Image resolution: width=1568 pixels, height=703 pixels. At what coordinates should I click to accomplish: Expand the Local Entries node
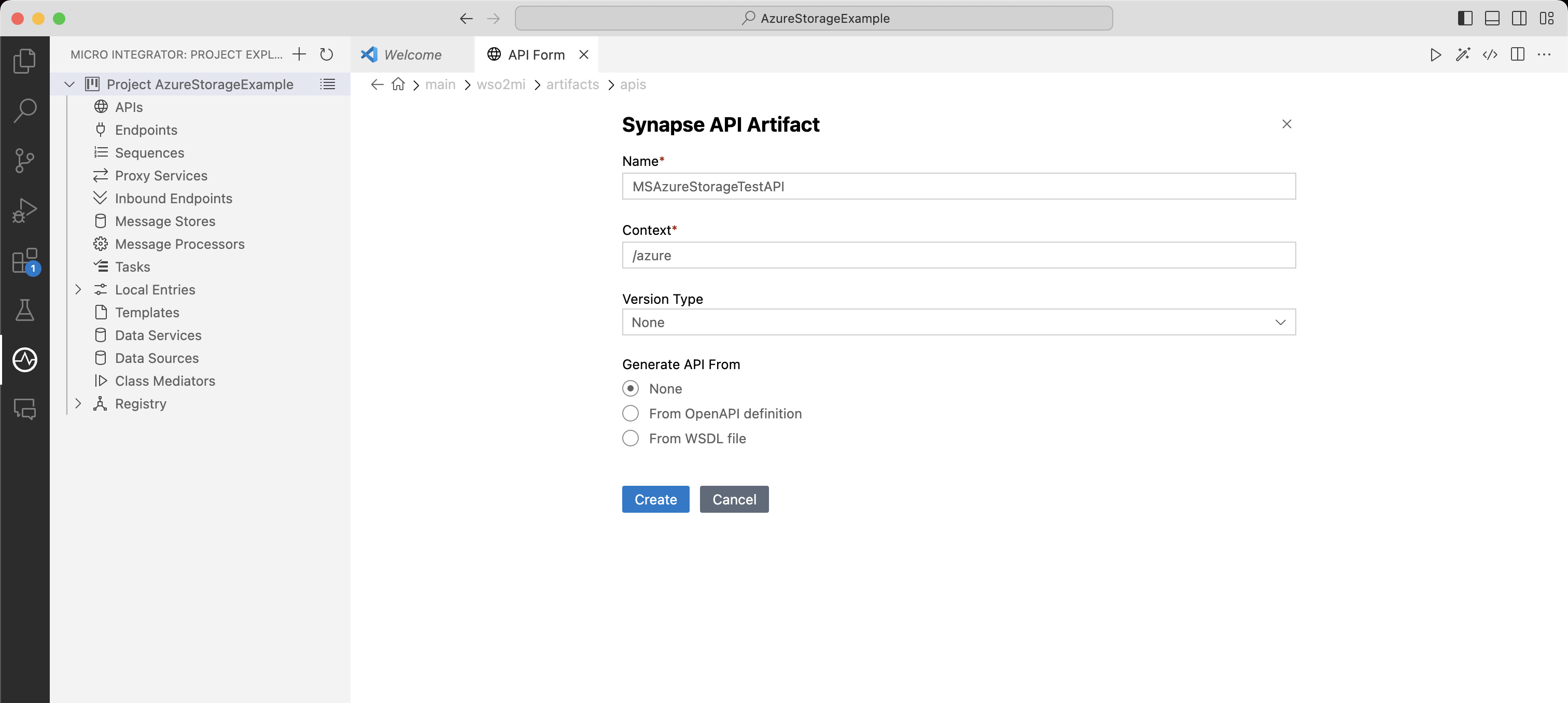click(78, 290)
